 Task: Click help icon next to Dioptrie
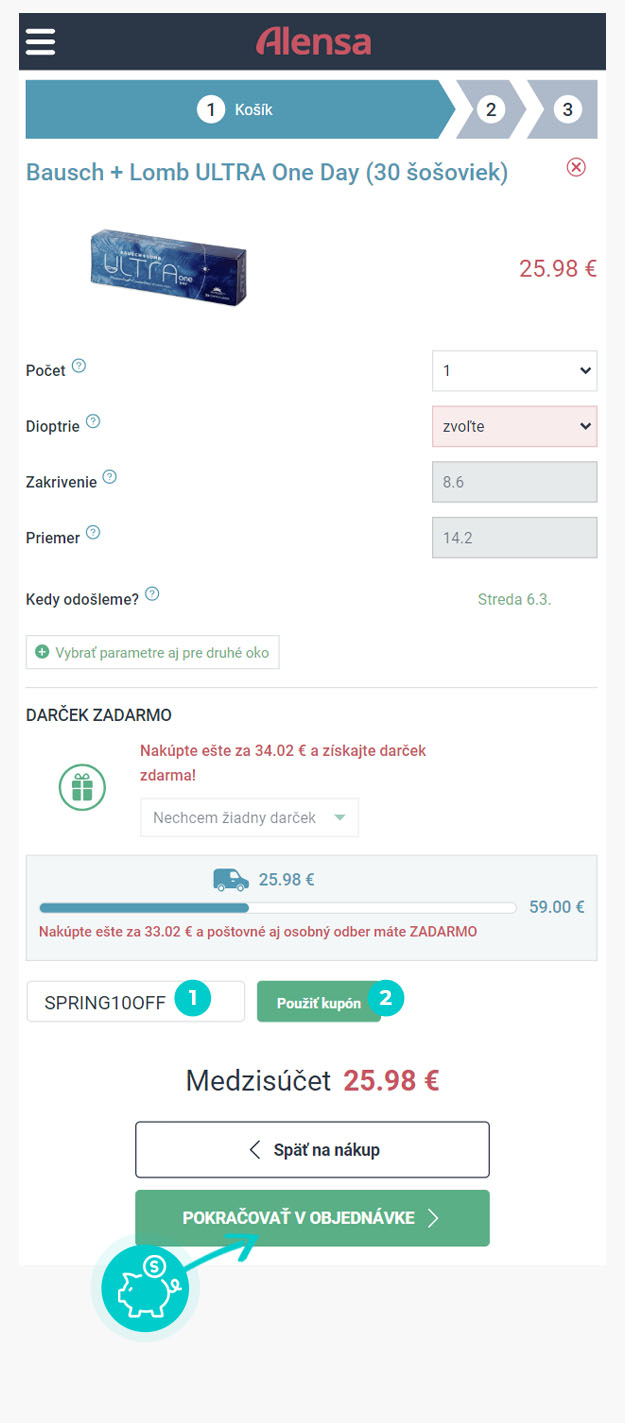pyautogui.click(x=93, y=421)
